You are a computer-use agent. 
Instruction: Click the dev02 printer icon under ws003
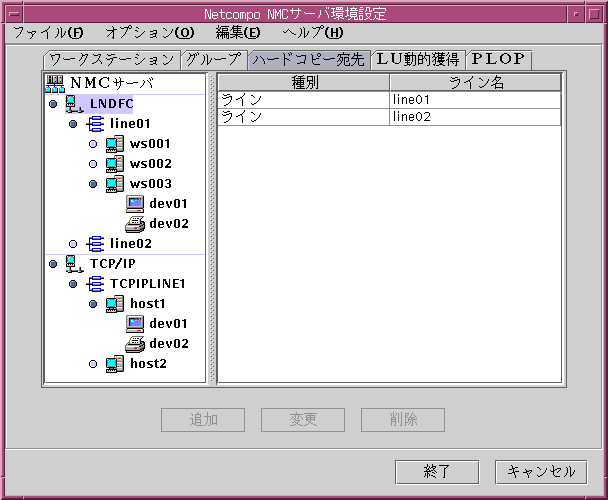[x=135, y=224]
